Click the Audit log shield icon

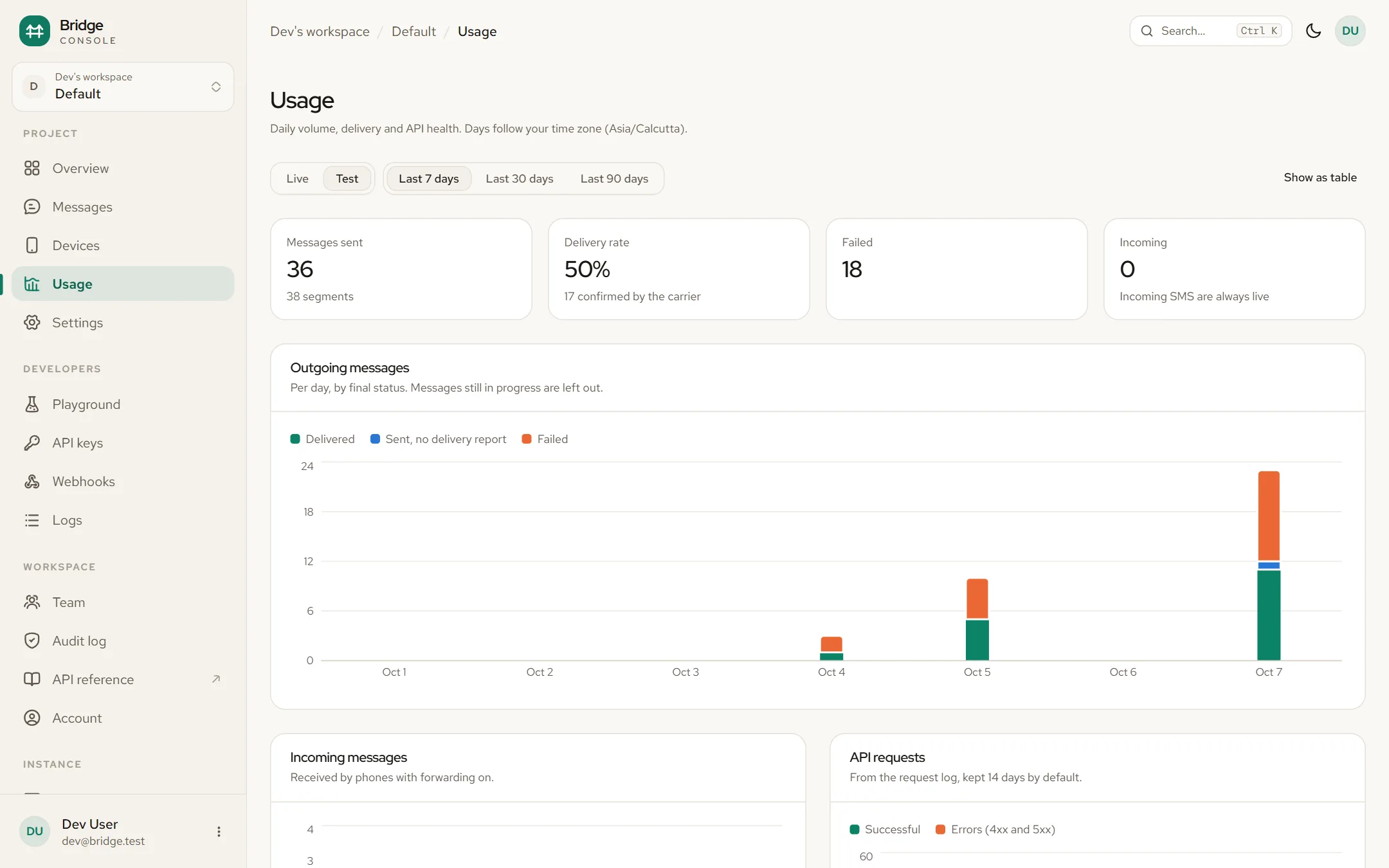pos(32,641)
